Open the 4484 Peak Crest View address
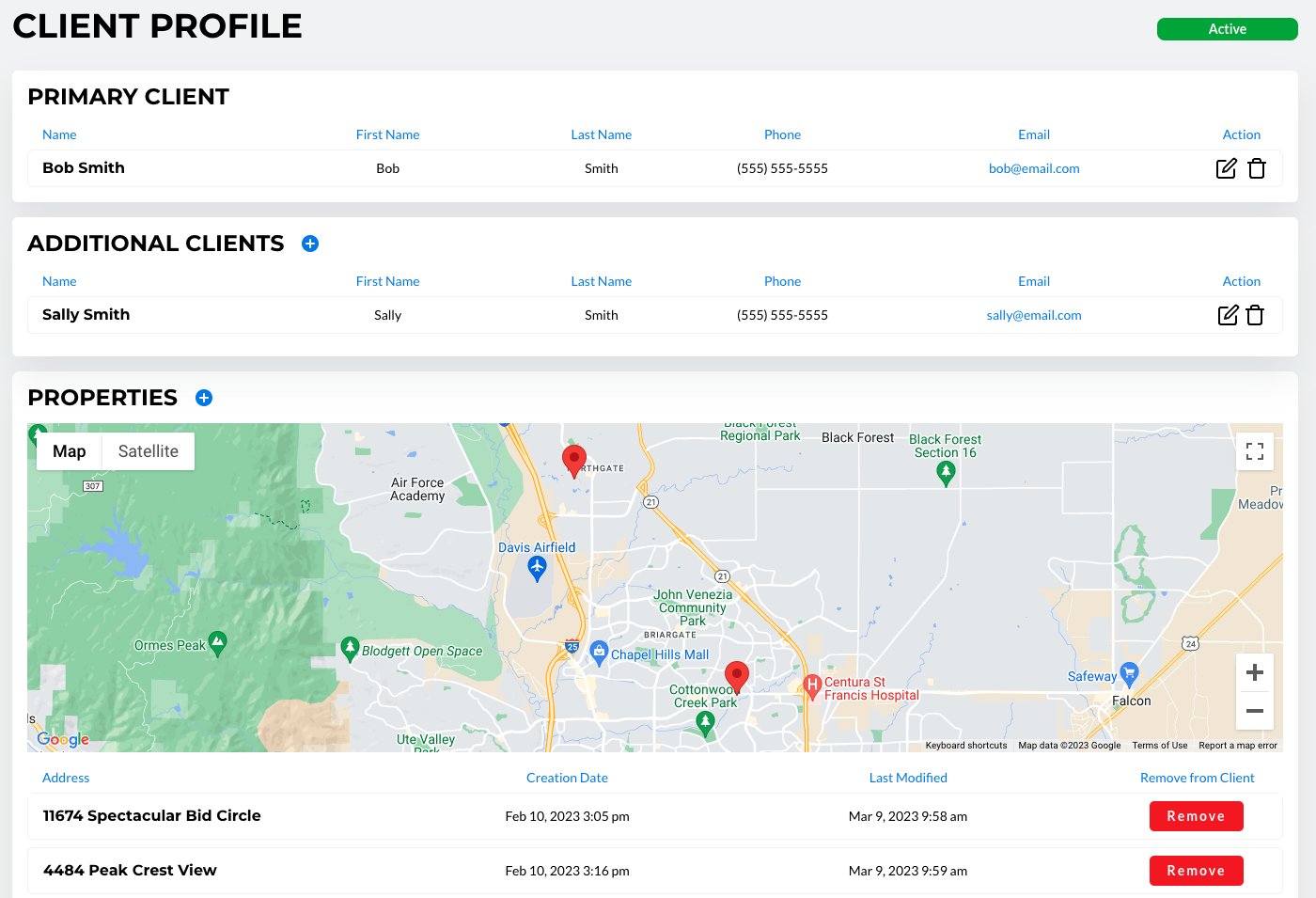The width and height of the screenshot is (1316, 898). (130, 871)
